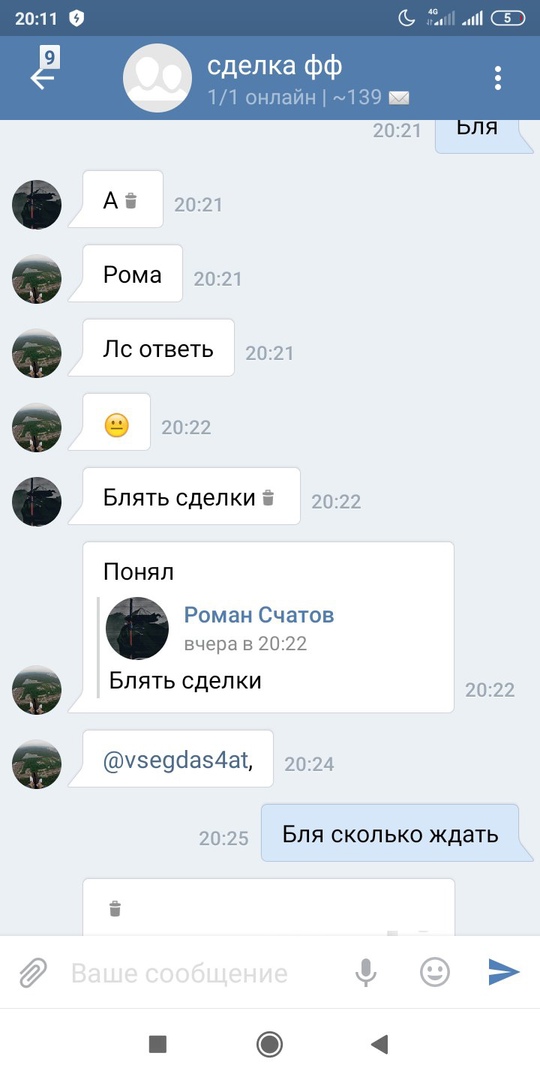540x1080 pixels.
Task: Open the quoted author name 'Роман Счатов'
Action: click(259, 615)
